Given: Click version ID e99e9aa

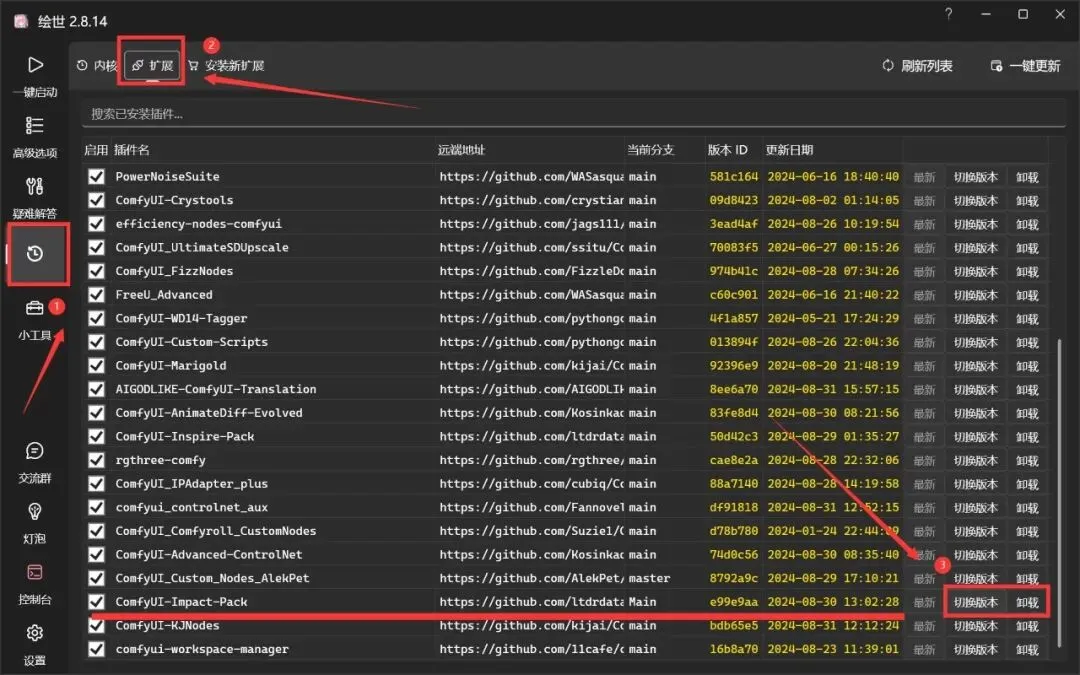Looking at the screenshot, I should click(734, 601).
